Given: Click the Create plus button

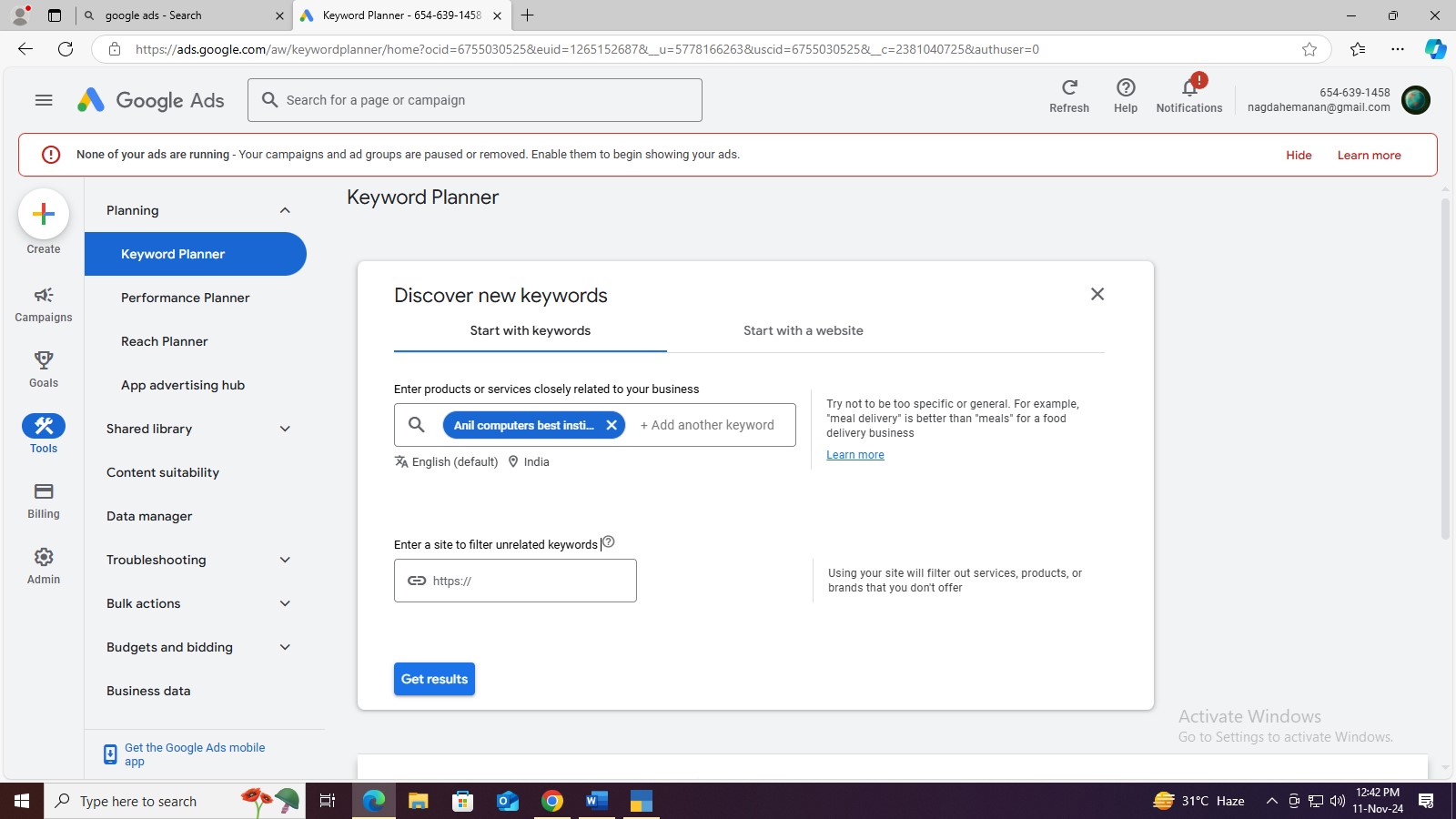Looking at the screenshot, I should [x=43, y=215].
